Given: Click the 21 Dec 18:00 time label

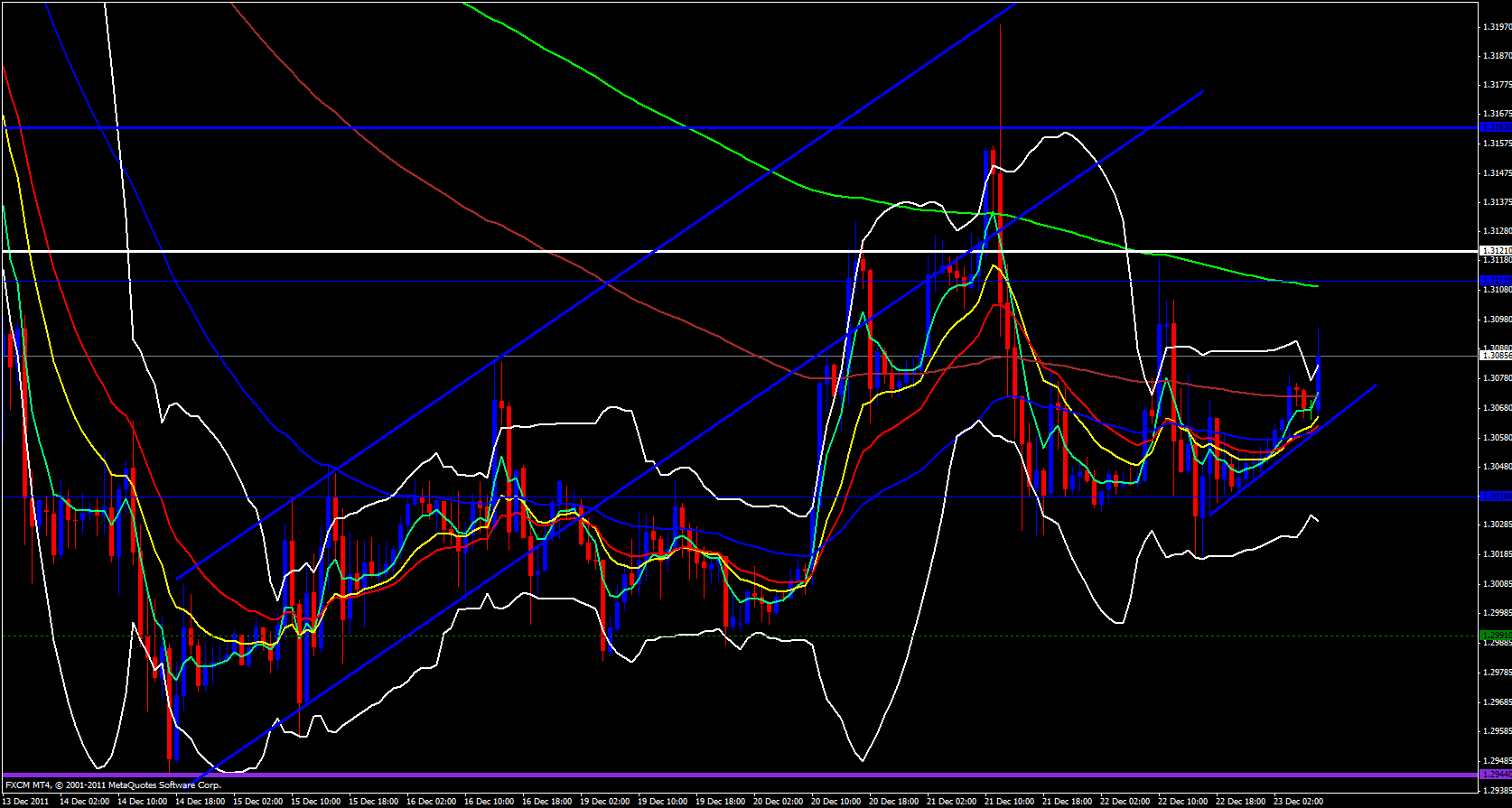Looking at the screenshot, I should 1067,801.
